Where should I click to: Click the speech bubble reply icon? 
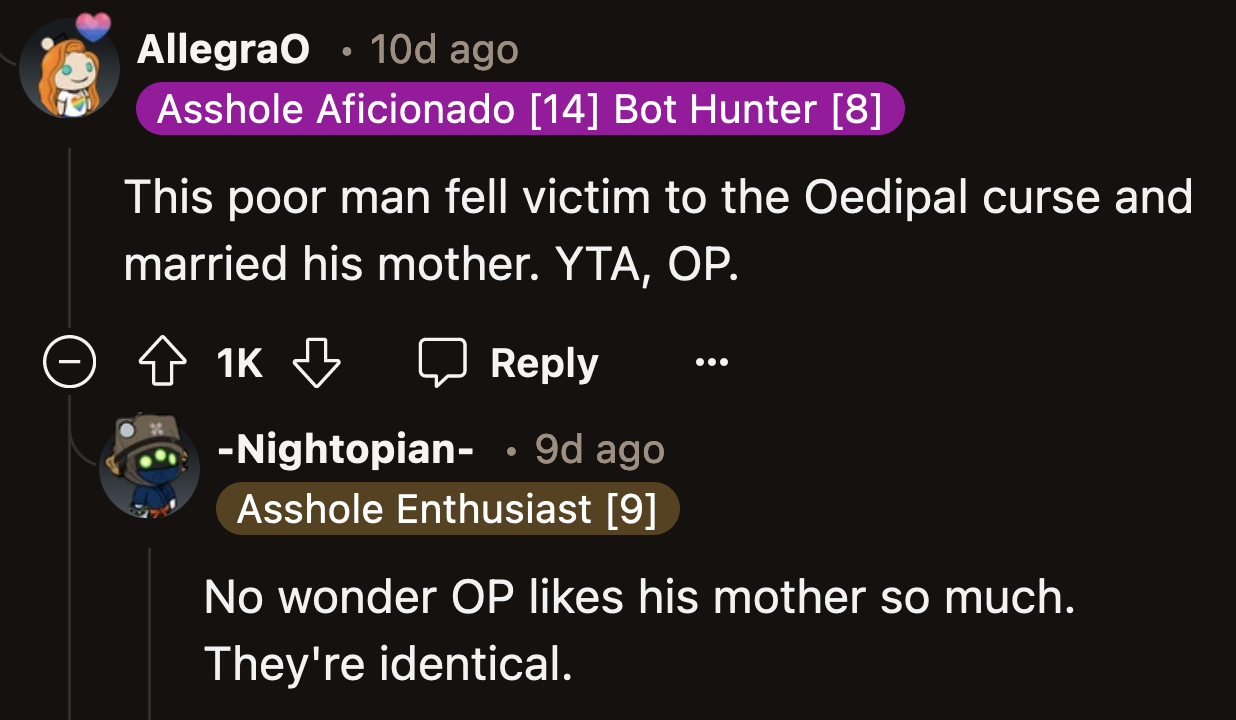443,362
